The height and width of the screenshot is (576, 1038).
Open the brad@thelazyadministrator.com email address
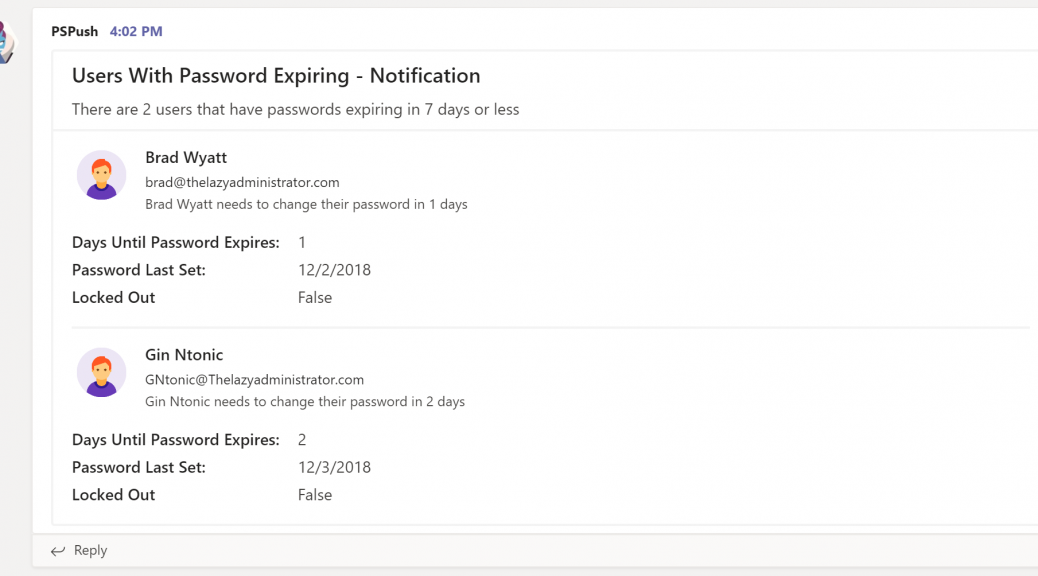[x=242, y=182]
